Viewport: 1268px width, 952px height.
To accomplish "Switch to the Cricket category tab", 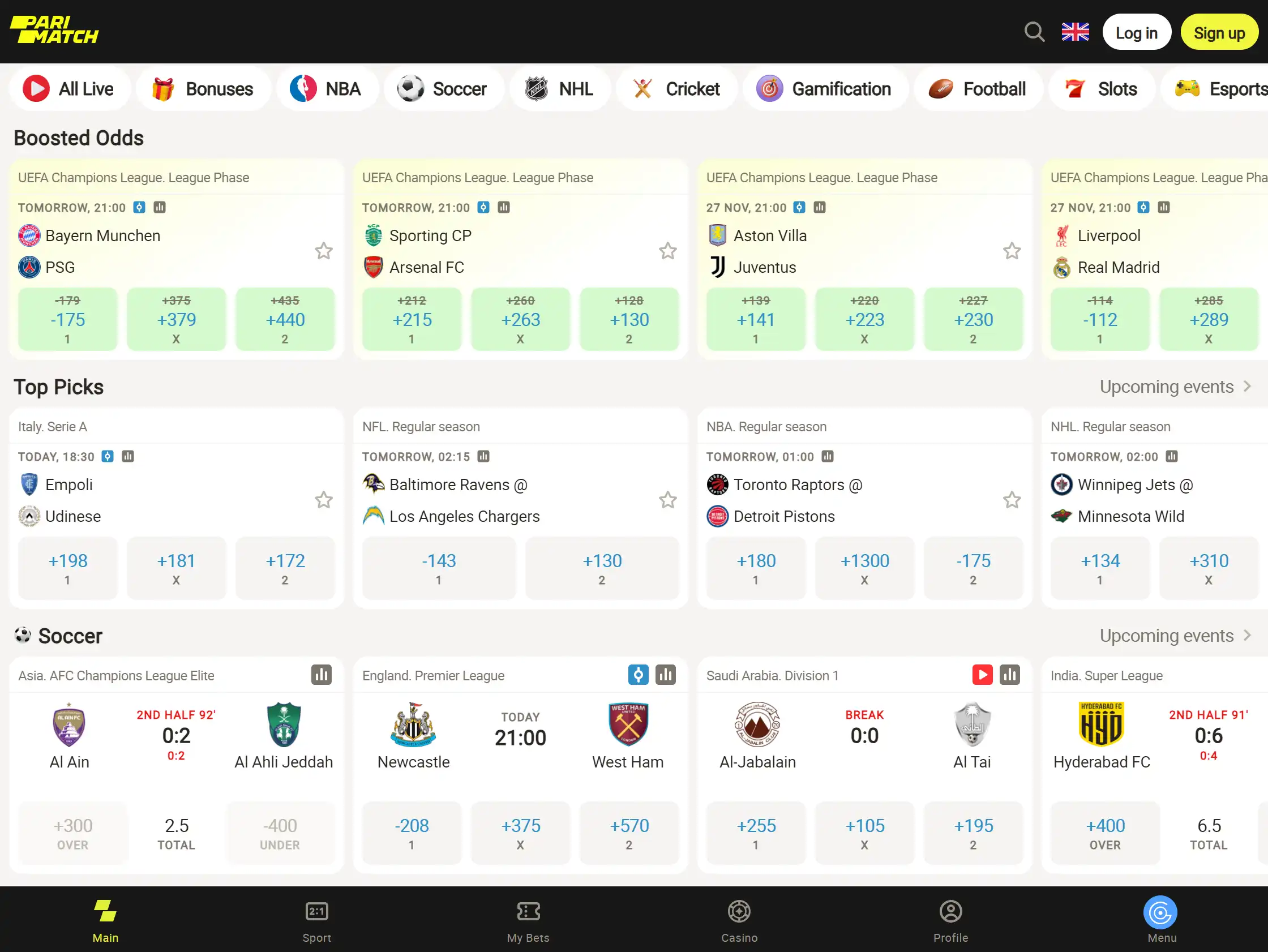I will click(x=677, y=89).
